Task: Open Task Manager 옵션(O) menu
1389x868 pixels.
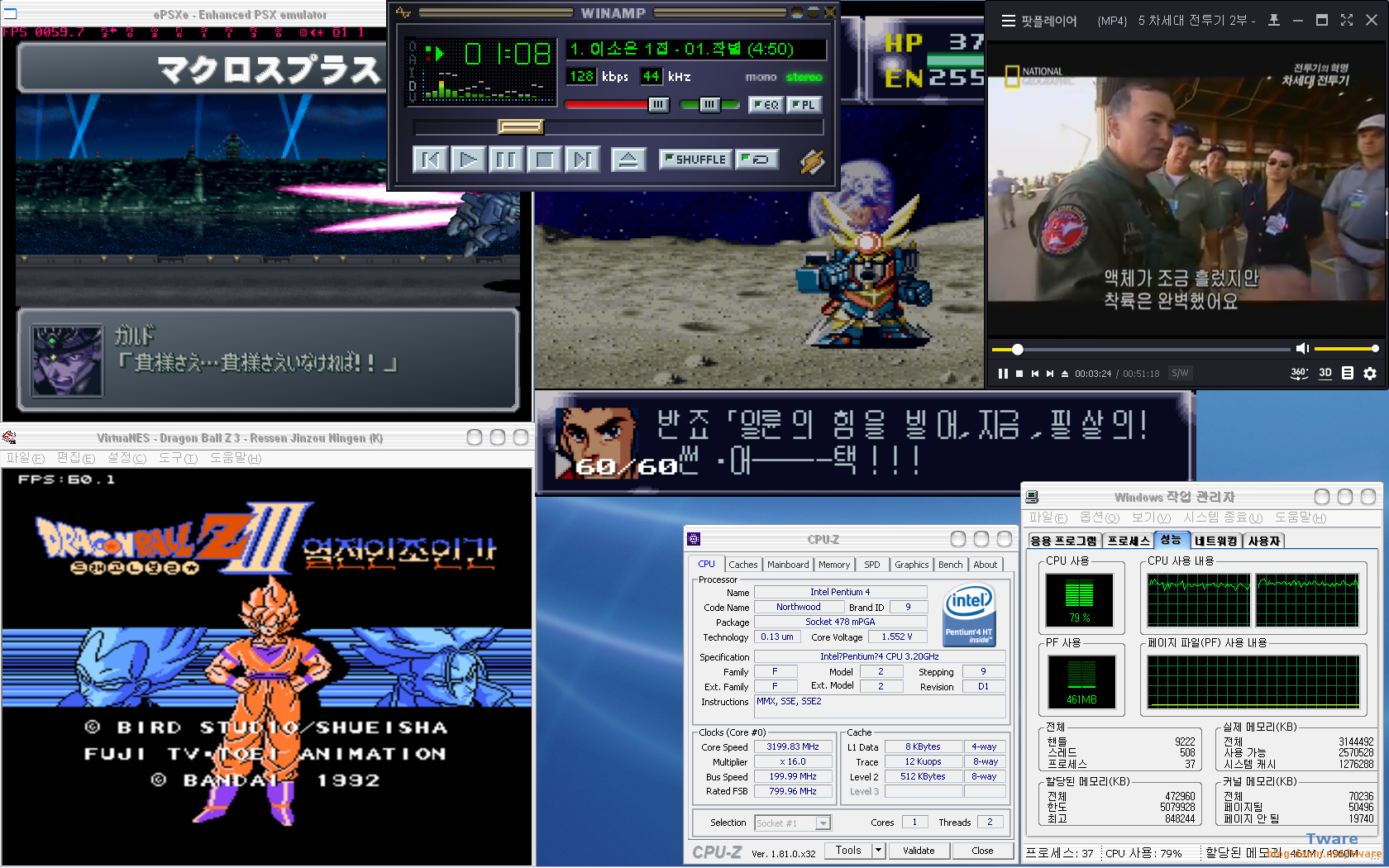Action: [1100, 517]
